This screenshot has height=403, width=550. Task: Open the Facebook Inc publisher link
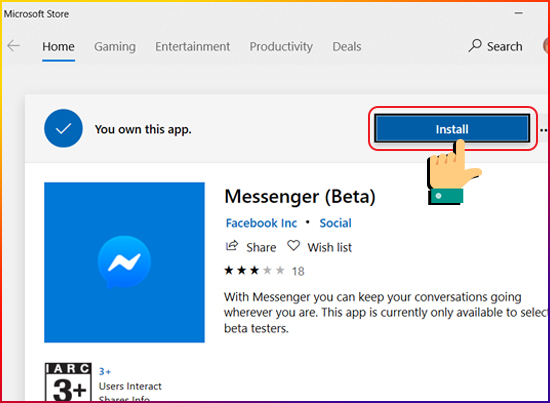click(261, 223)
